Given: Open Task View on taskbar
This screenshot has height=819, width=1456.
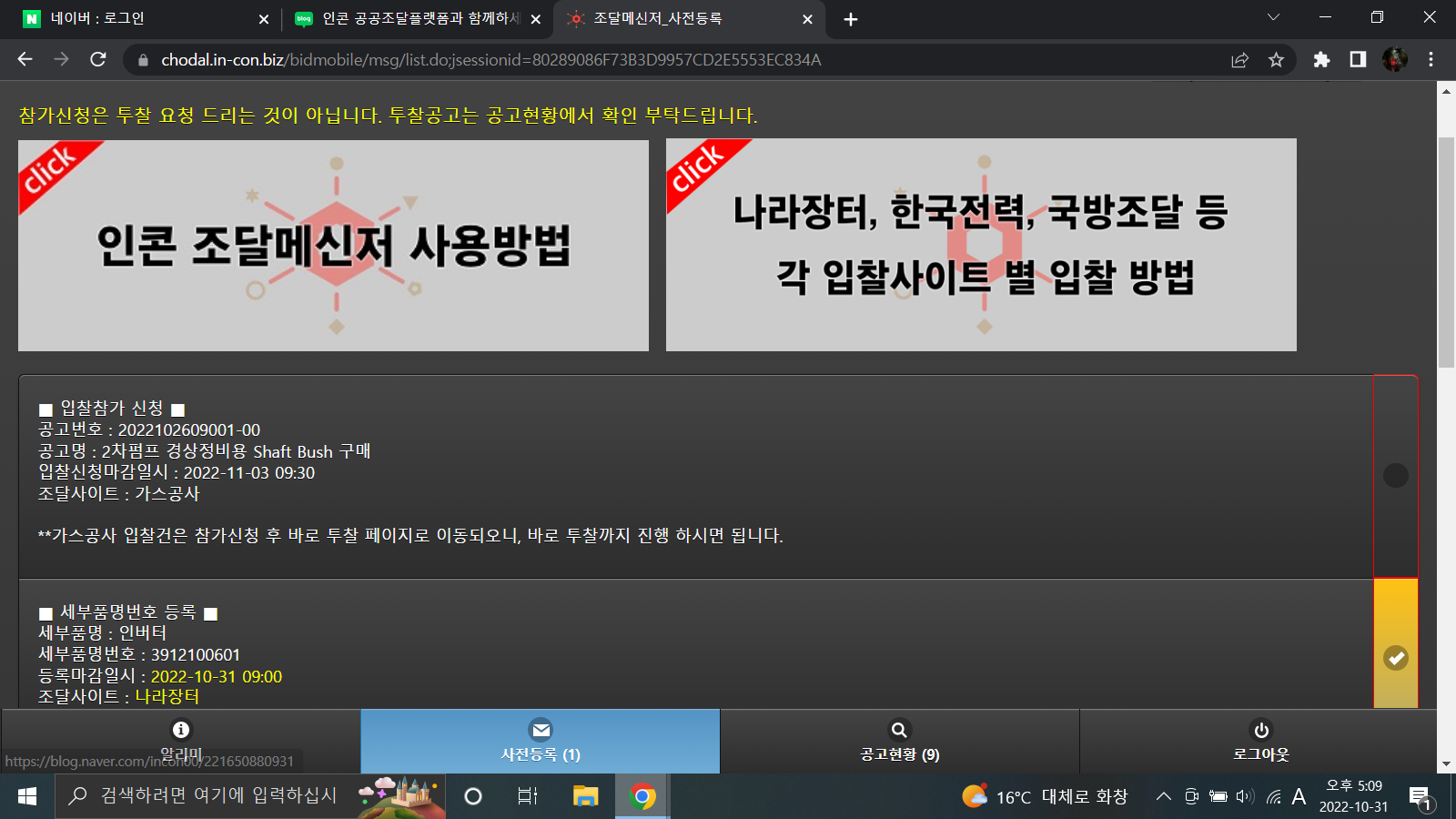Looking at the screenshot, I should point(528,796).
